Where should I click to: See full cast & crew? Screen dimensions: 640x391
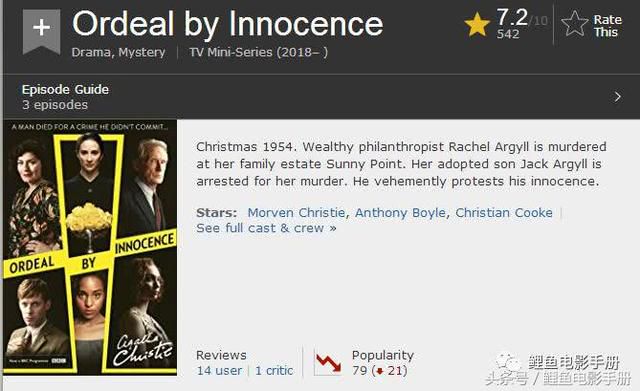click(x=266, y=228)
